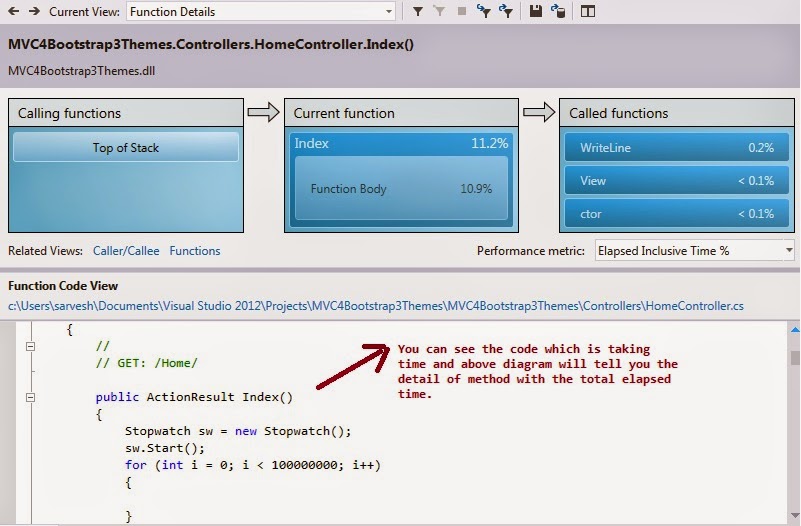Collapse the Index method outline
This screenshot has height=526, width=801.
[x=31, y=397]
